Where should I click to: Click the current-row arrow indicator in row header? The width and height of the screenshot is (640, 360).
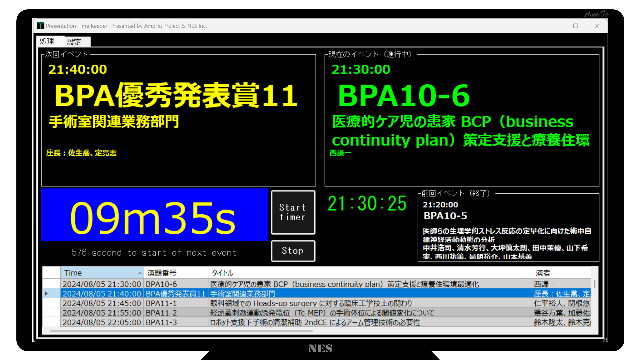point(47,293)
